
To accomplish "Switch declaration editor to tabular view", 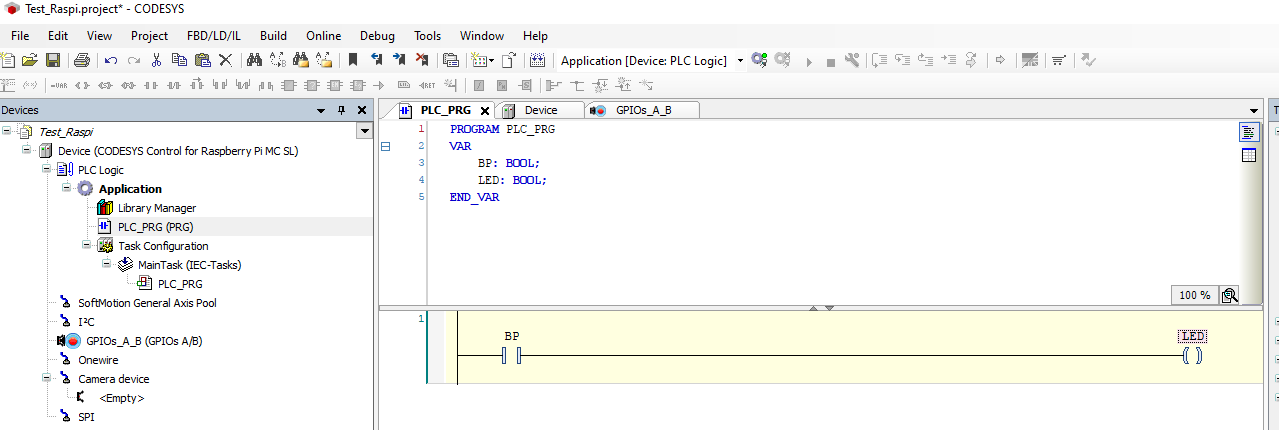I will [x=1248, y=155].
